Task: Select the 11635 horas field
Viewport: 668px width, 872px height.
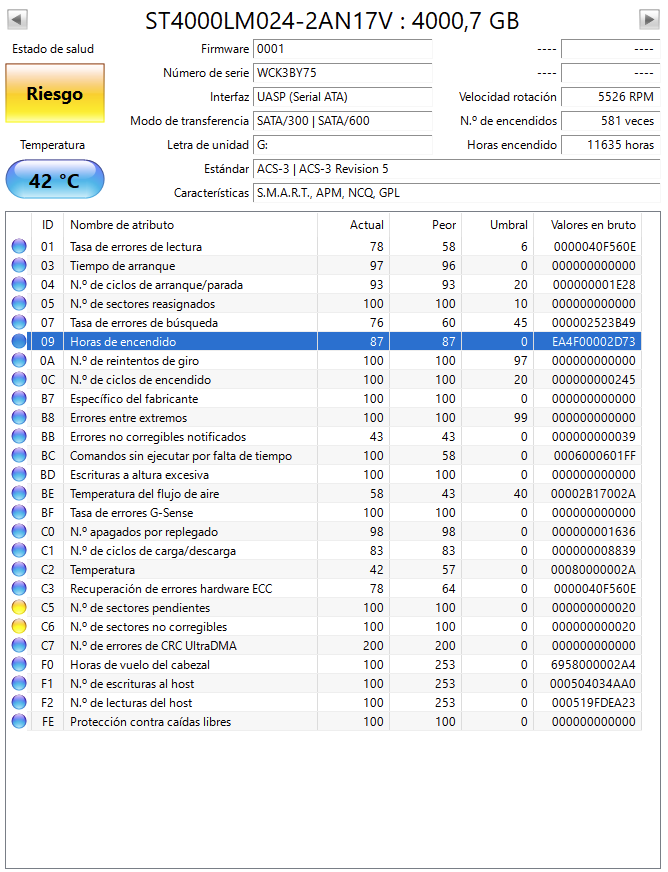Action: pos(610,145)
